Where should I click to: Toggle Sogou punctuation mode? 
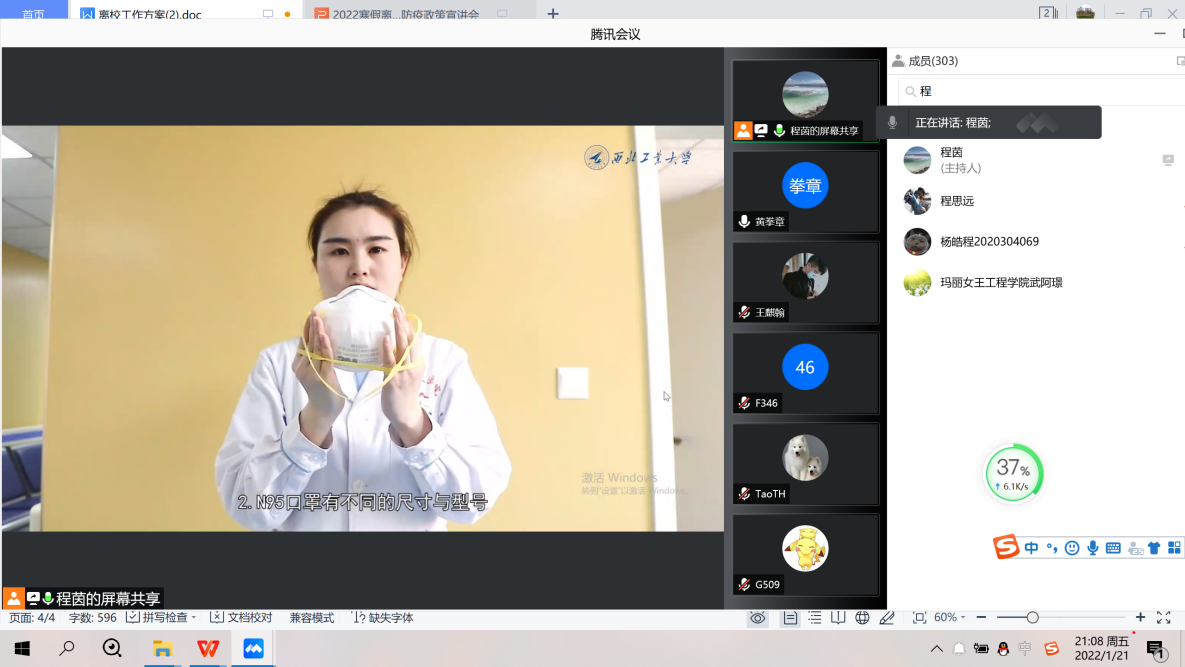pos(1051,548)
